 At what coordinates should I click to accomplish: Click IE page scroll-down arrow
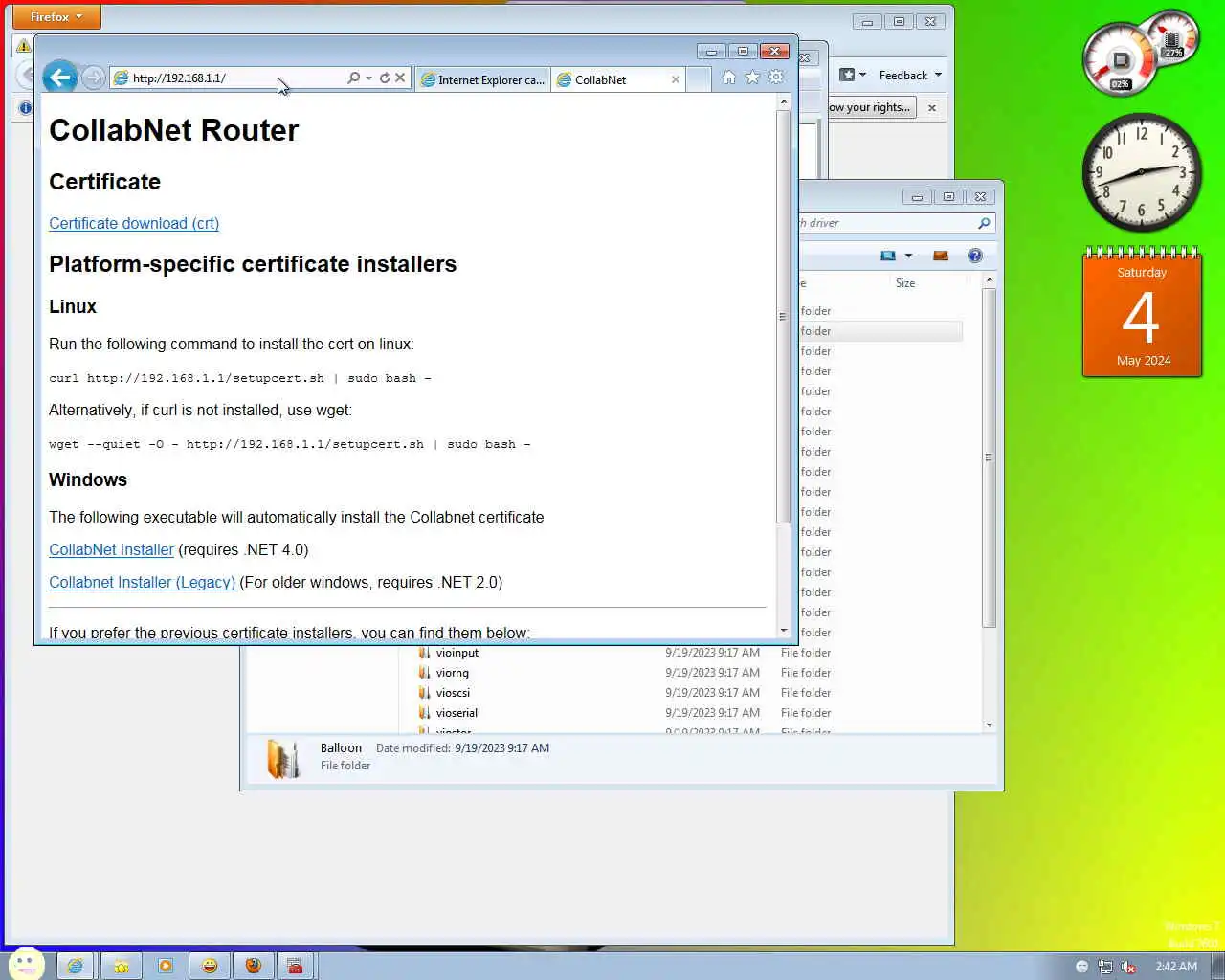pos(784,631)
